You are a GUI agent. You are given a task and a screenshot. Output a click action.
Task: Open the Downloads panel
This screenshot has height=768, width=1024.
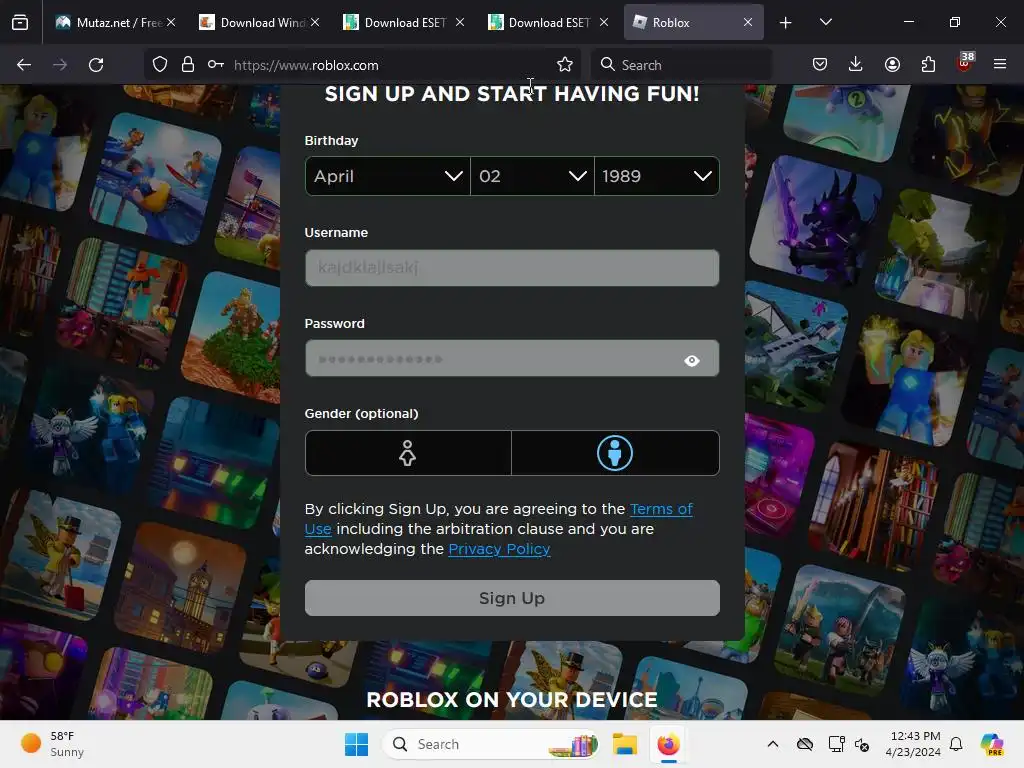point(856,65)
